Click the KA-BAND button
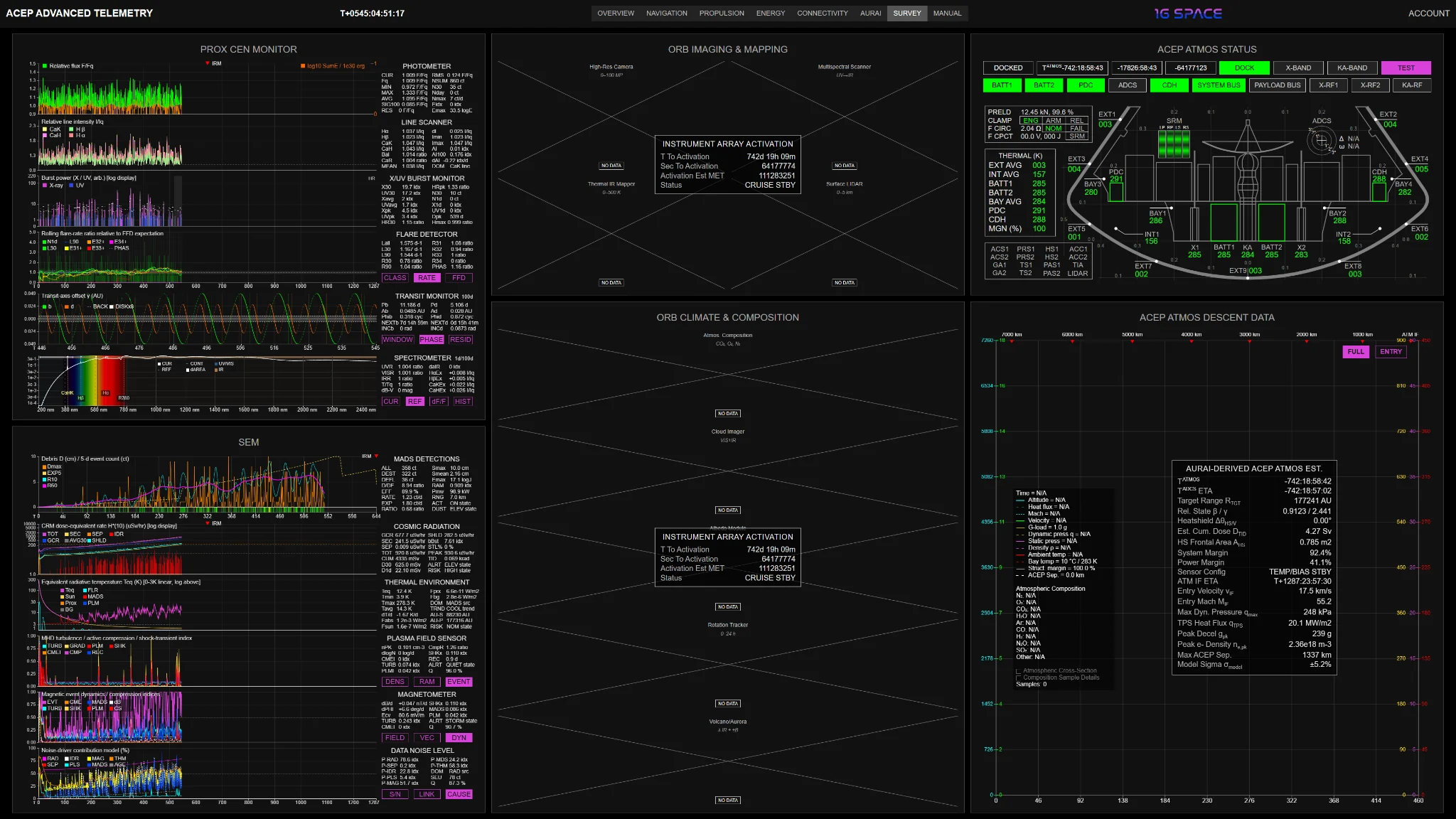Screen dimensions: 1456x819 (1352, 68)
